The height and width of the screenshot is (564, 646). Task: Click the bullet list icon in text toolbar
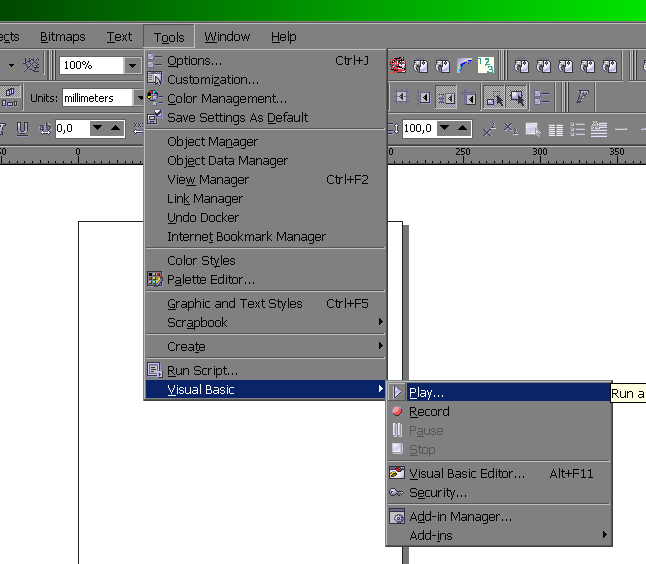point(577,129)
